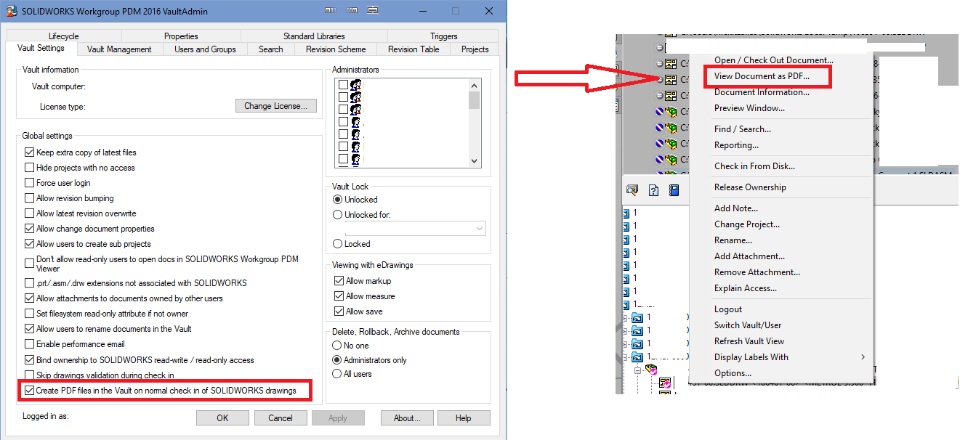The height and width of the screenshot is (440, 960).
Task: Uncheck eDrawings Allow markup
Action: click(339, 281)
